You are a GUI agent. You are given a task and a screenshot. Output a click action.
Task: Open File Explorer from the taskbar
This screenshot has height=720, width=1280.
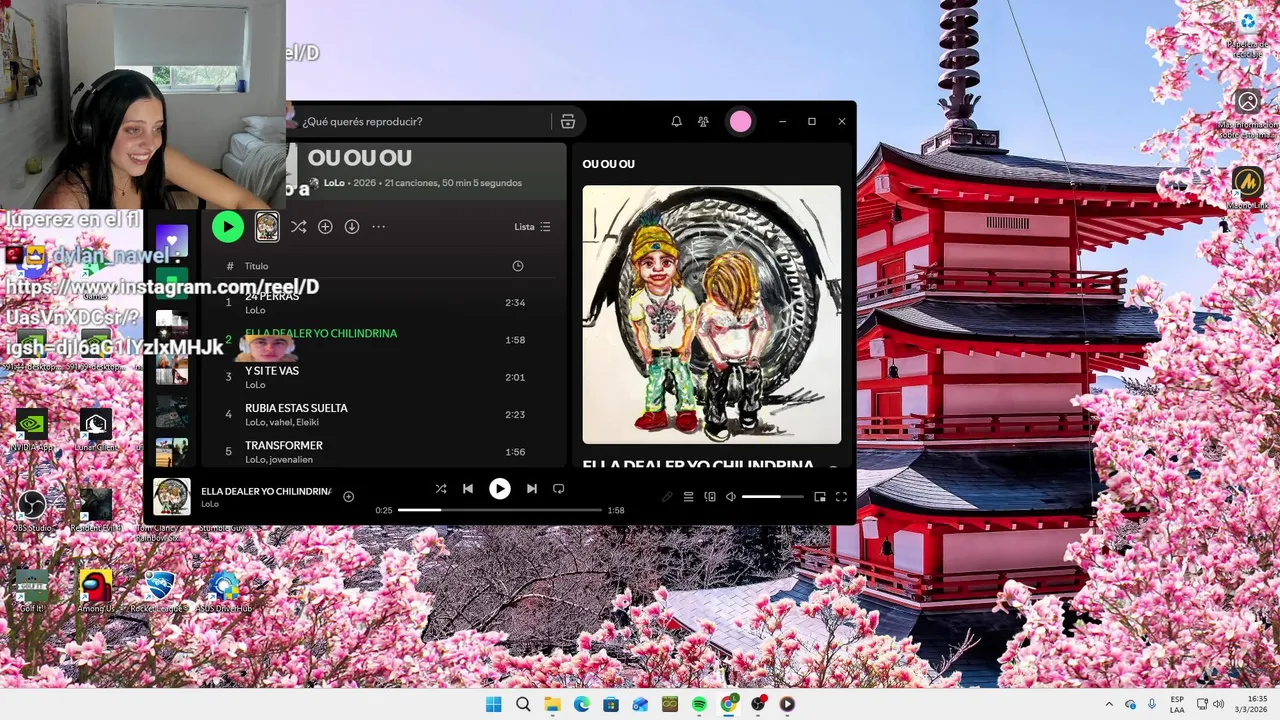click(552, 704)
